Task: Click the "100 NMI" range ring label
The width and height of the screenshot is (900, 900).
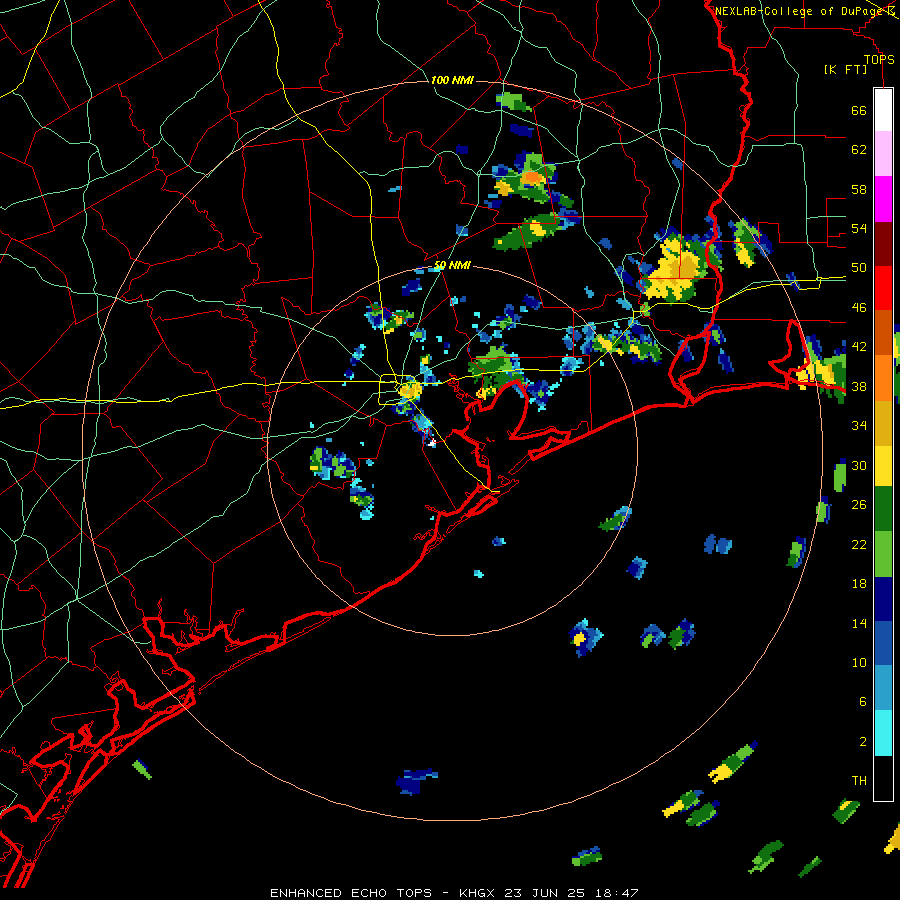Action: click(452, 80)
